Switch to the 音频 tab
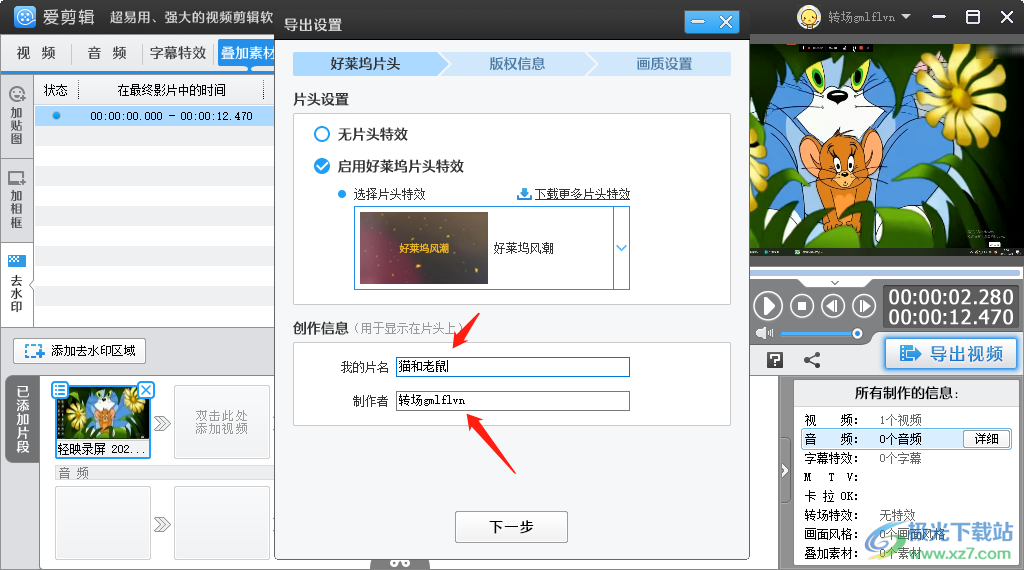The width and height of the screenshot is (1024, 570). pyautogui.click(x=107, y=53)
